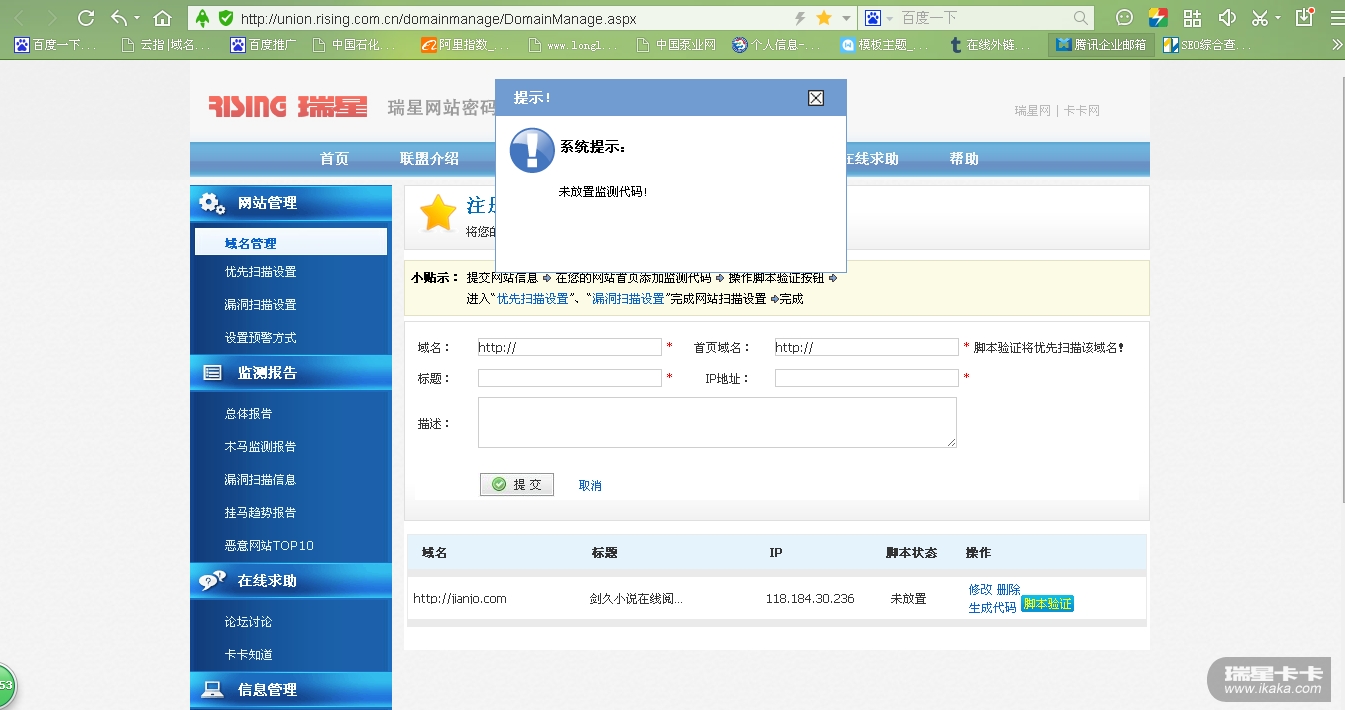Screen dimensions: 1345x710
Task: Select 优先扫描设置 in the sidebar
Action: pyautogui.click(x=260, y=272)
